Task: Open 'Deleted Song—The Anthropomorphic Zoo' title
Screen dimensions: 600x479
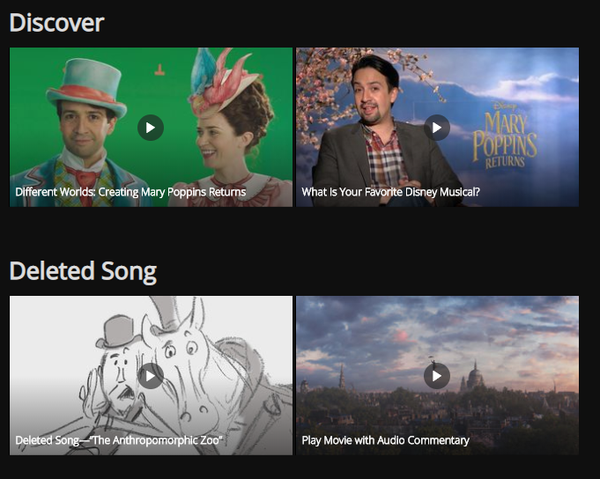Action: [x=119, y=440]
